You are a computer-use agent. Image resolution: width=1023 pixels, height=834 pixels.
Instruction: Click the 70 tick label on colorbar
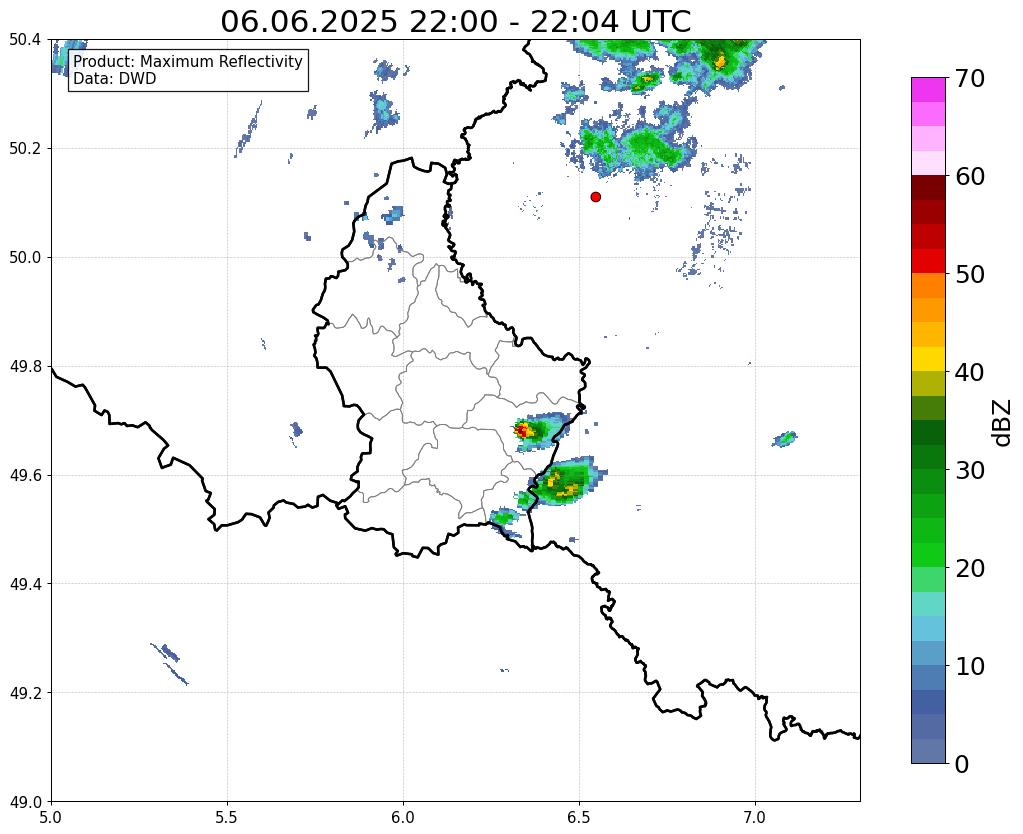pyautogui.click(x=969, y=78)
